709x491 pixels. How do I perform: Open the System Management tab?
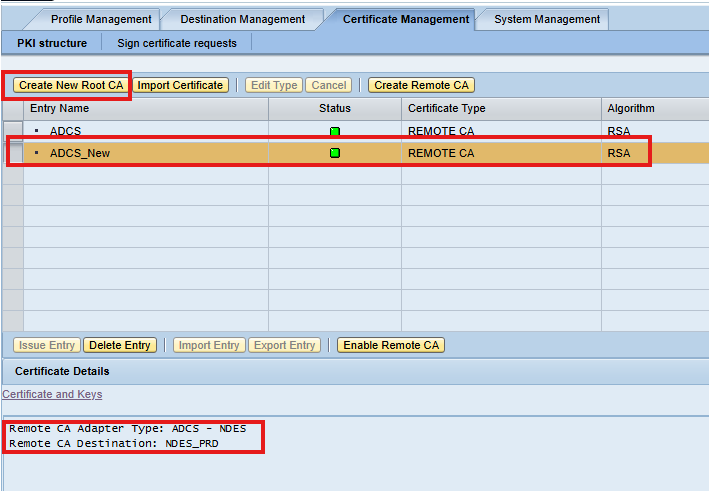click(547, 19)
